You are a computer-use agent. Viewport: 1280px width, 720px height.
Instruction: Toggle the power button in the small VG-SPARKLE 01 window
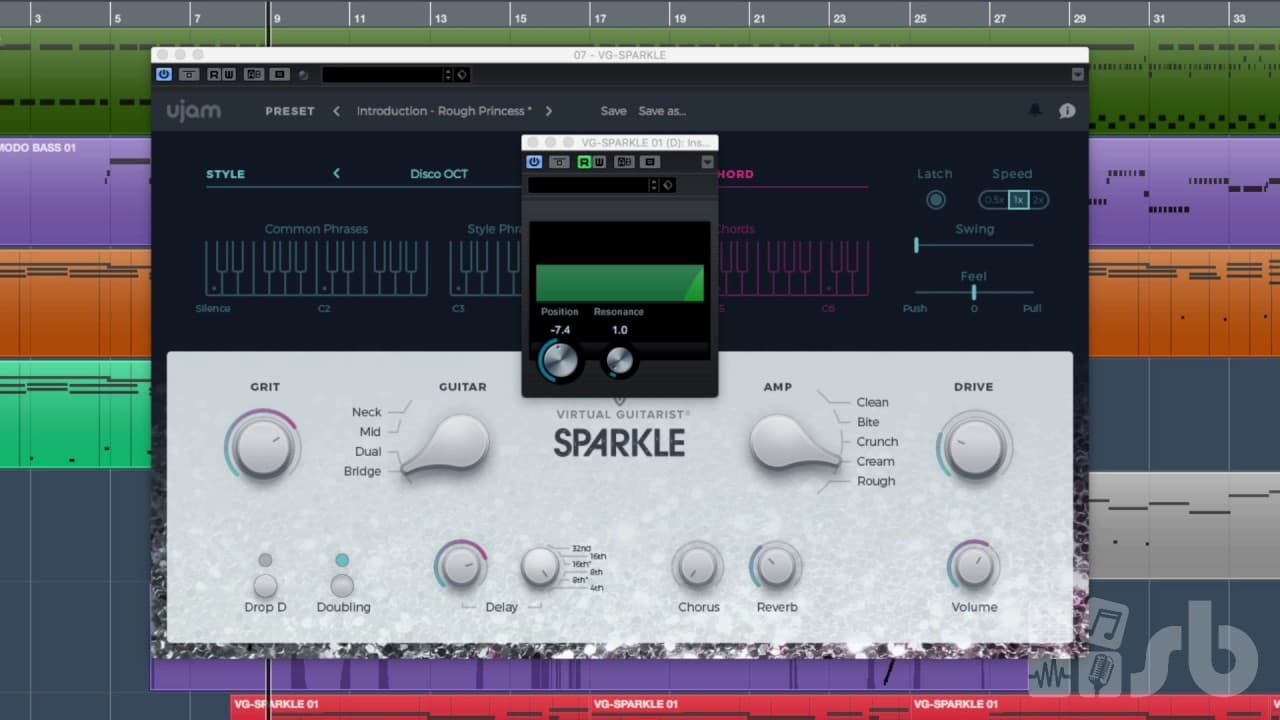pyautogui.click(x=534, y=162)
